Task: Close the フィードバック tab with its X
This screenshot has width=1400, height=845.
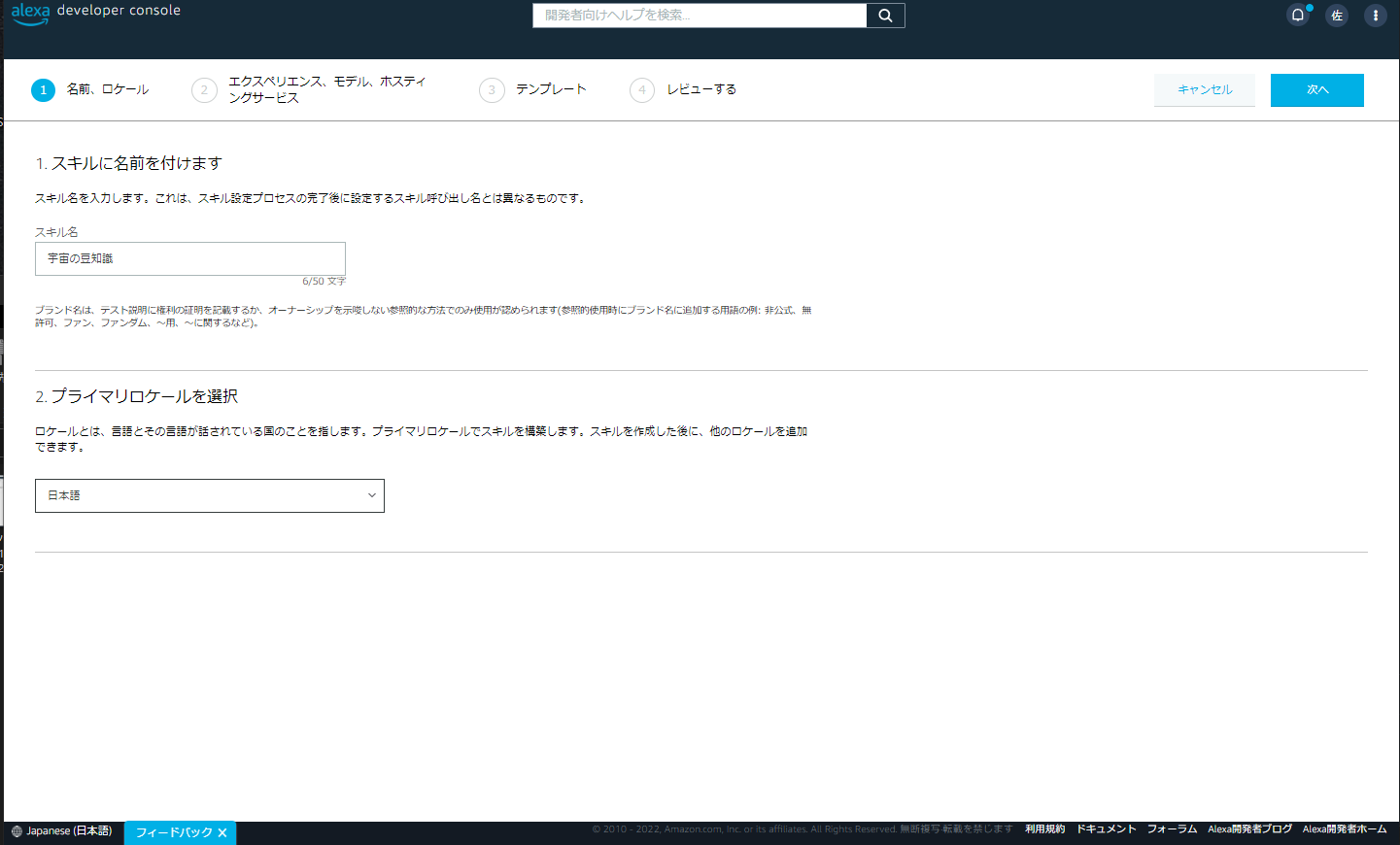Action: (222, 832)
